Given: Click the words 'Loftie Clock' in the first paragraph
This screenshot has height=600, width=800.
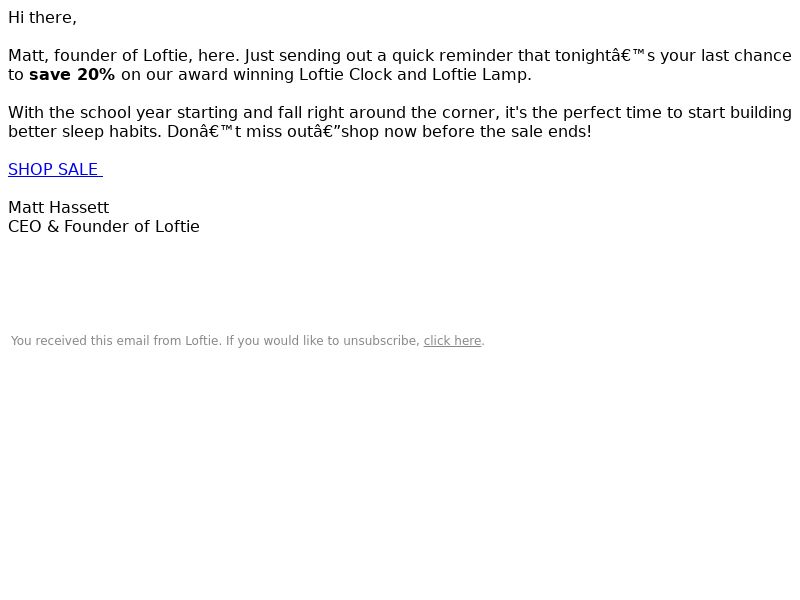Looking at the screenshot, I should coord(345,74).
